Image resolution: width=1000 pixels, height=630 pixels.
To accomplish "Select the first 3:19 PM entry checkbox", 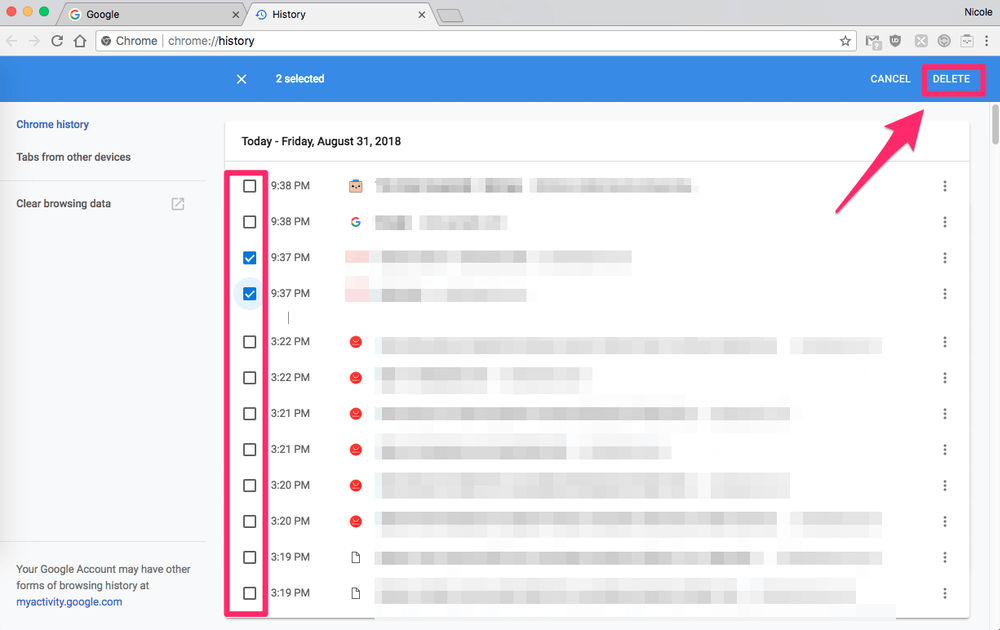I will tap(249, 557).
